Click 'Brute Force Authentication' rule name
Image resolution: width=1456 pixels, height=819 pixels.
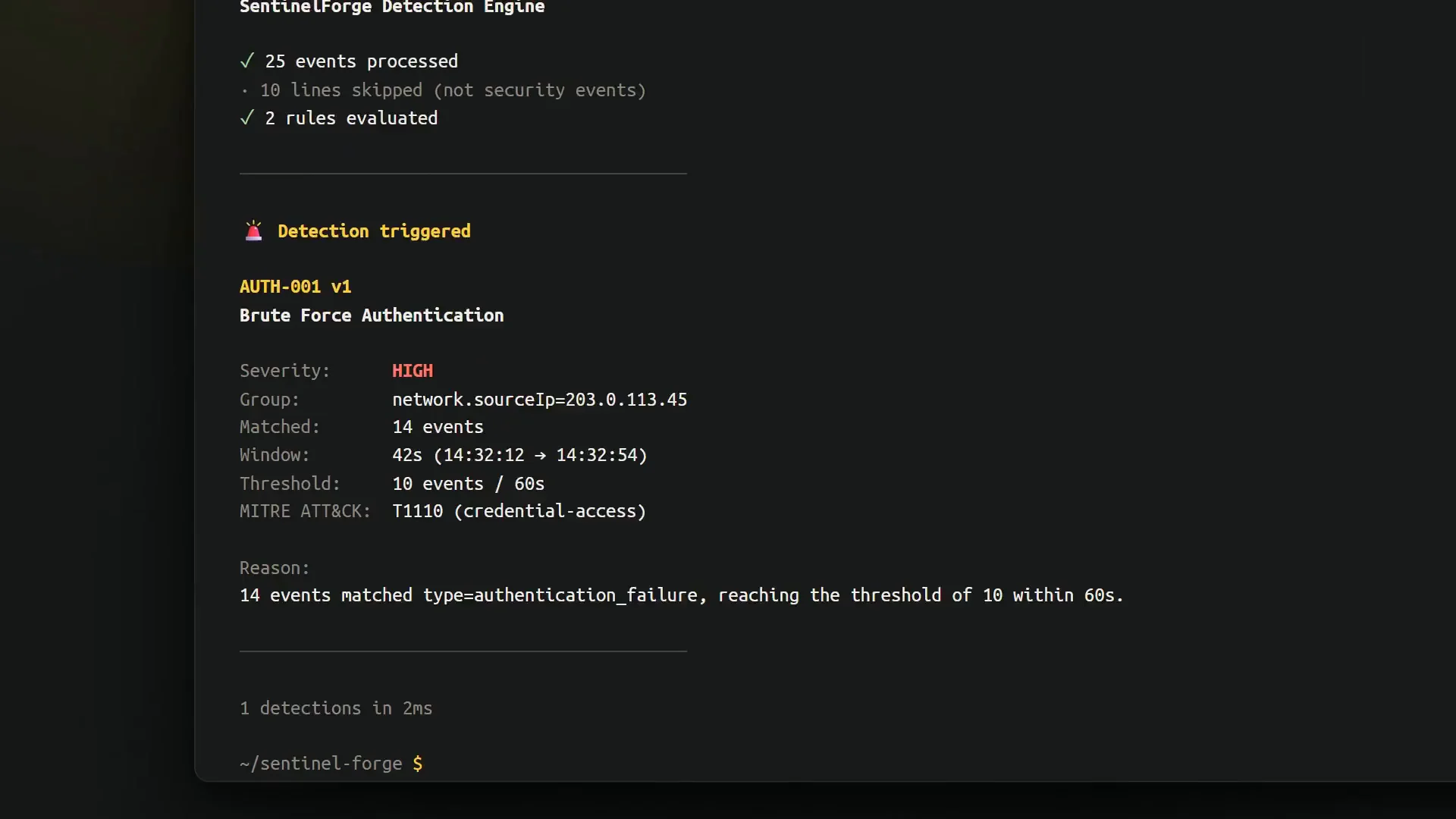coord(372,315)
